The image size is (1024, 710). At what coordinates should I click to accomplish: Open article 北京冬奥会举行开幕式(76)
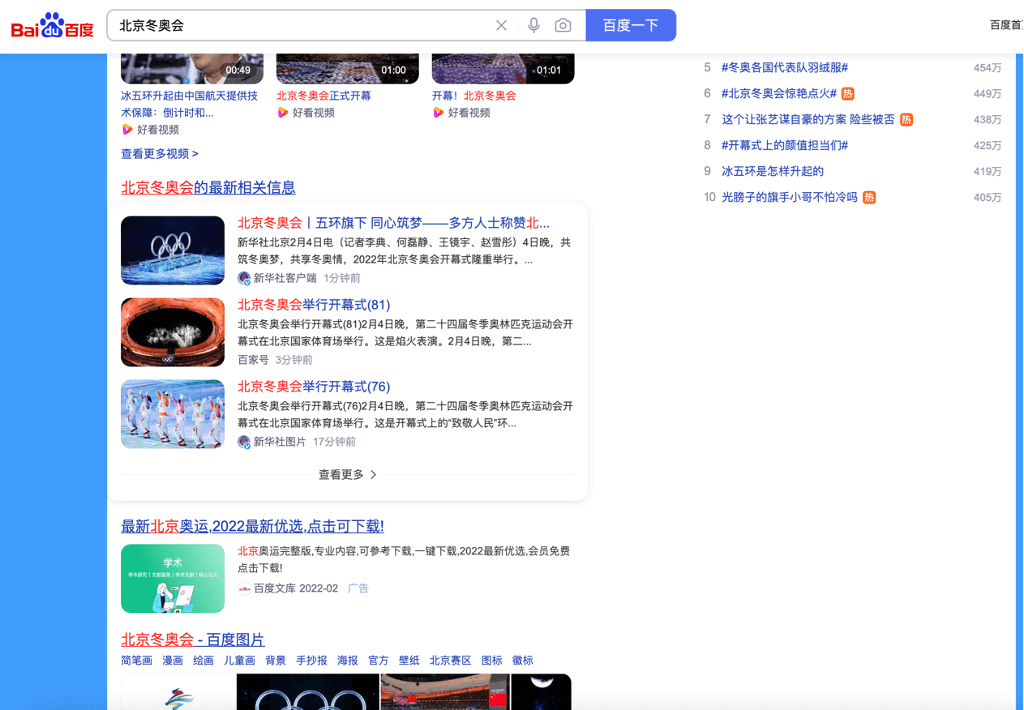coord(313,386)
